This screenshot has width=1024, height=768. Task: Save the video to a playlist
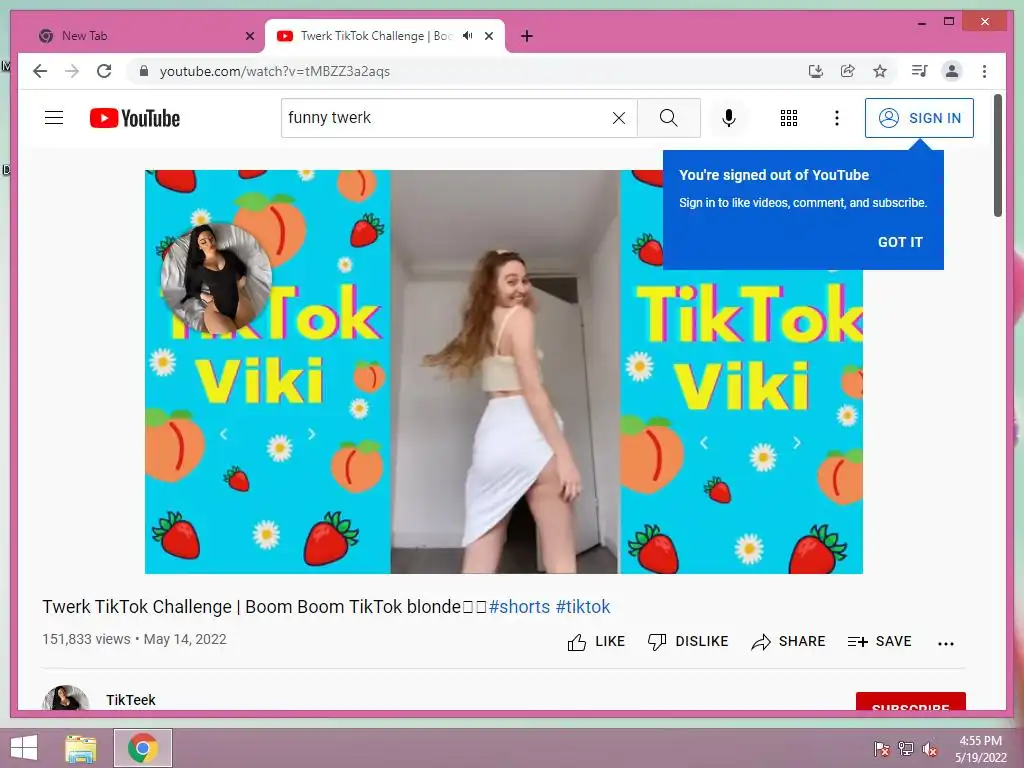click(x=879, y=642)
